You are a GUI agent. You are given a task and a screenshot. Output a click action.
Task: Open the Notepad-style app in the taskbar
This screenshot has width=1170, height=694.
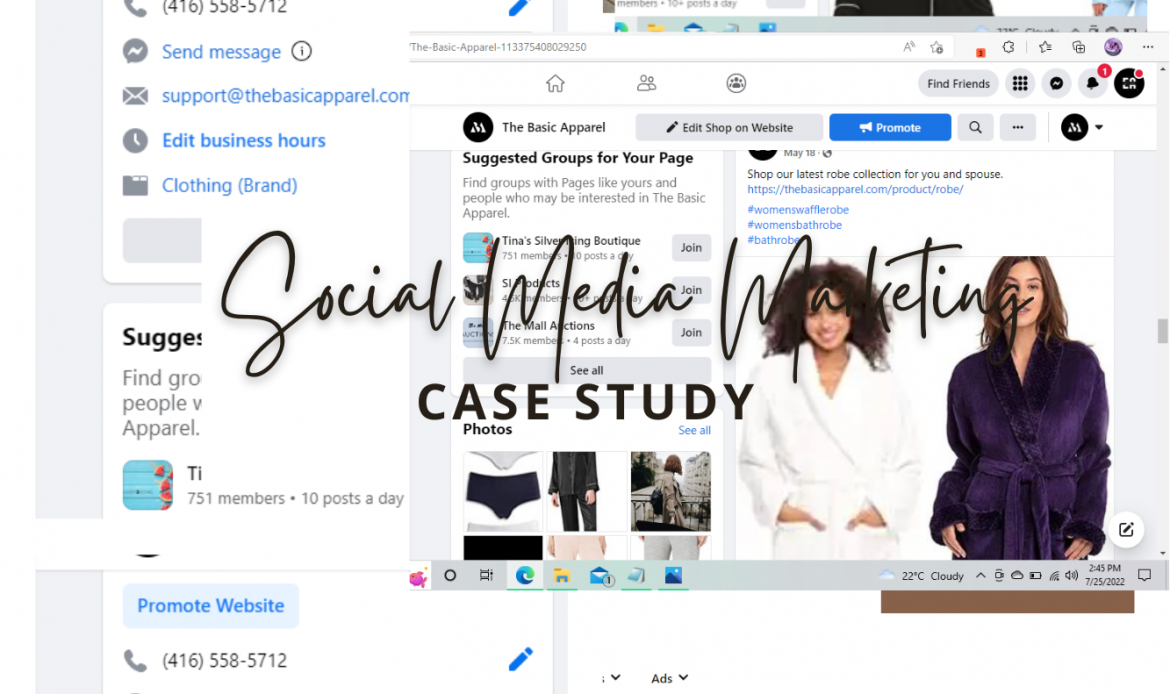pyautogui.click(x=636, y=575)
